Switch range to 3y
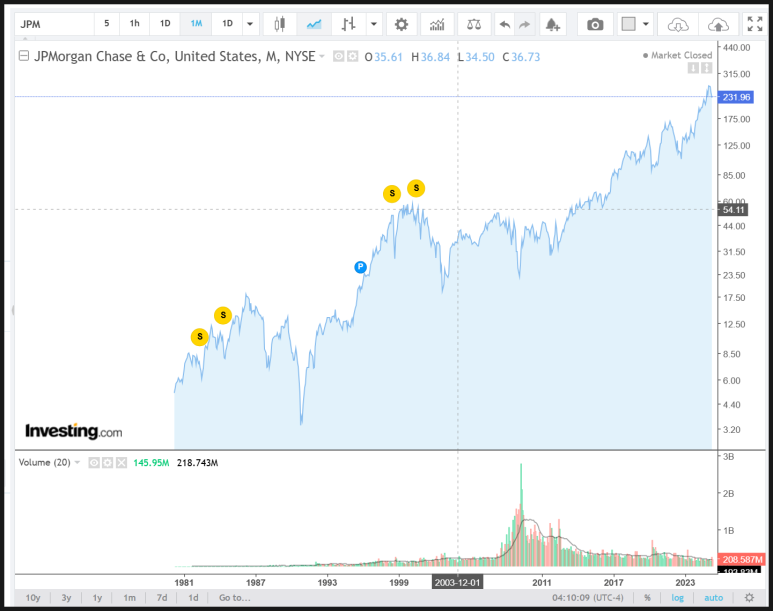Viewport: 773px width, 611px height. [x=66, y=598]
